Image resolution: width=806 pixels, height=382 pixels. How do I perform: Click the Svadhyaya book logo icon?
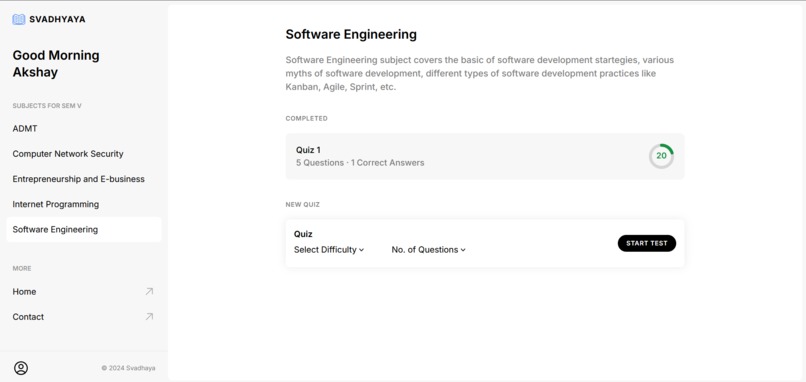coord(19,20)
